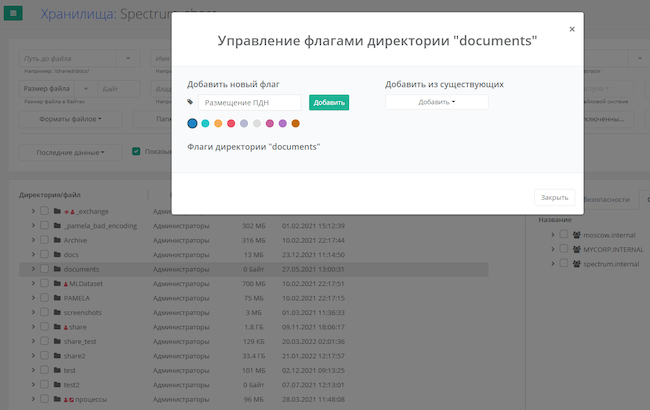Tick the checkbox for share2 folder
650x410 pixels.
coord(44,356)
